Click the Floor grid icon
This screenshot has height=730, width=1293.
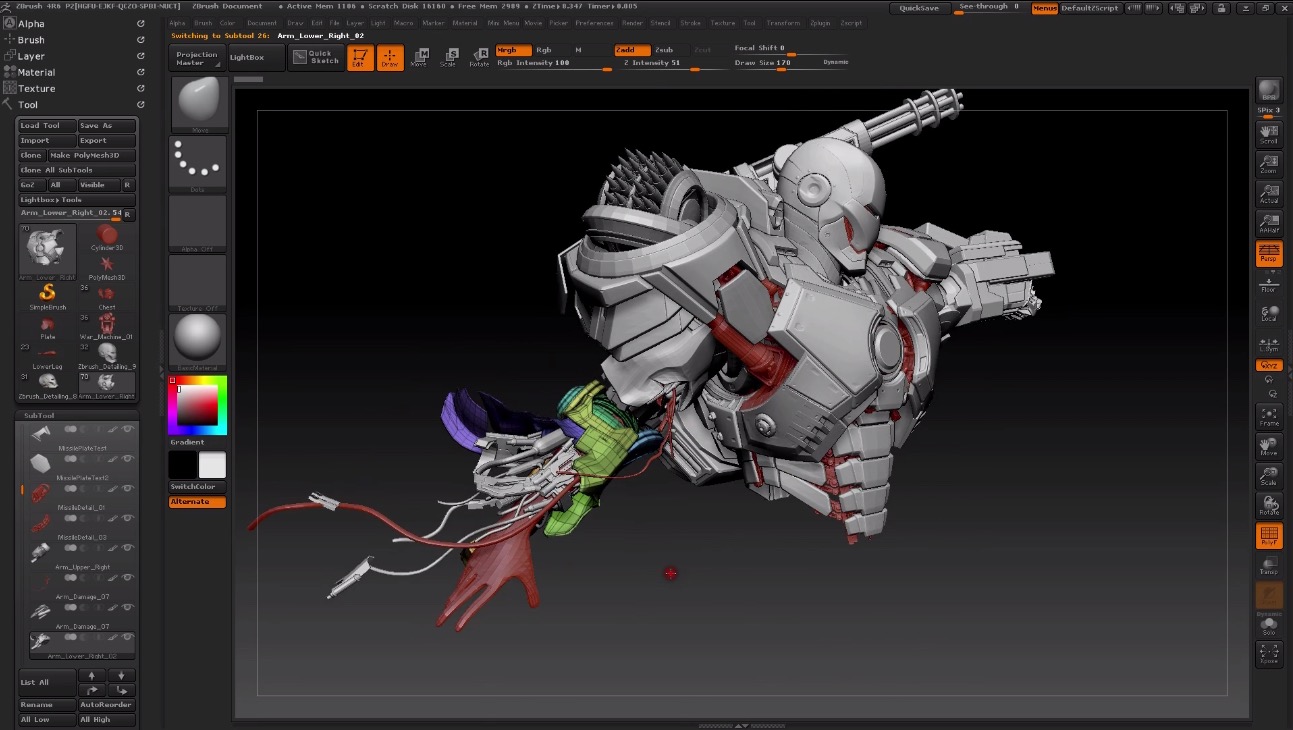1269,284
